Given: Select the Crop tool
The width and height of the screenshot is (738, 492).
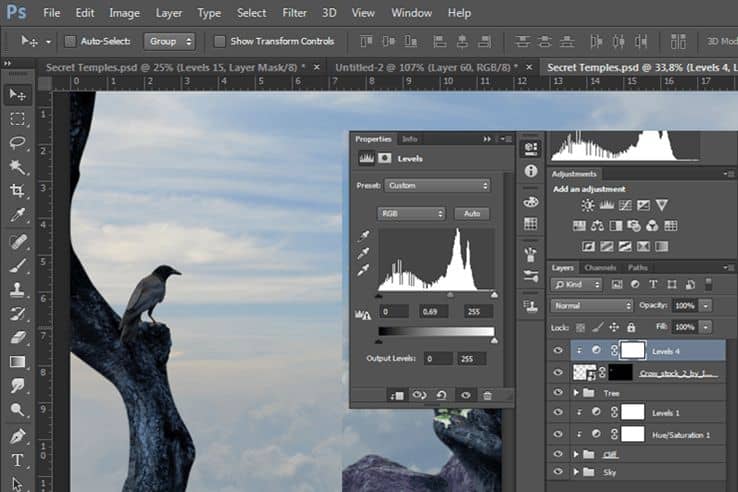Looking at the screenshot, I should coord(18,191).
